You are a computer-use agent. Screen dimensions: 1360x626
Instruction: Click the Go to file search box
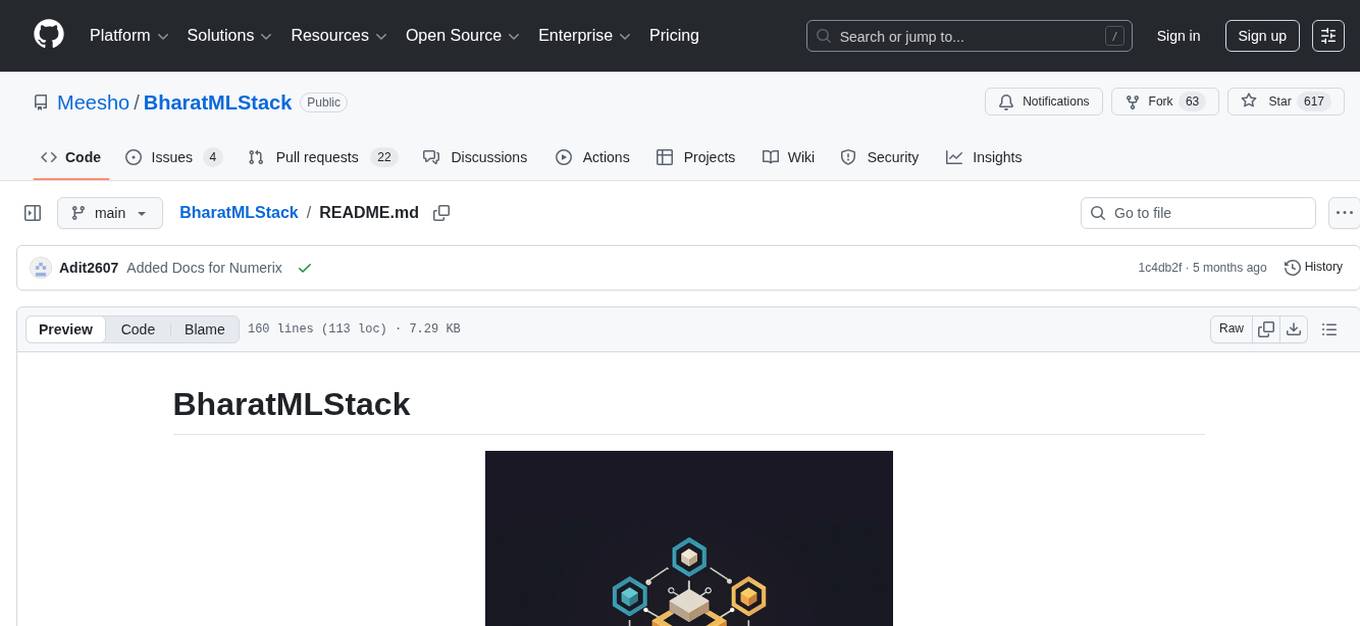[x=1197, y=212]
